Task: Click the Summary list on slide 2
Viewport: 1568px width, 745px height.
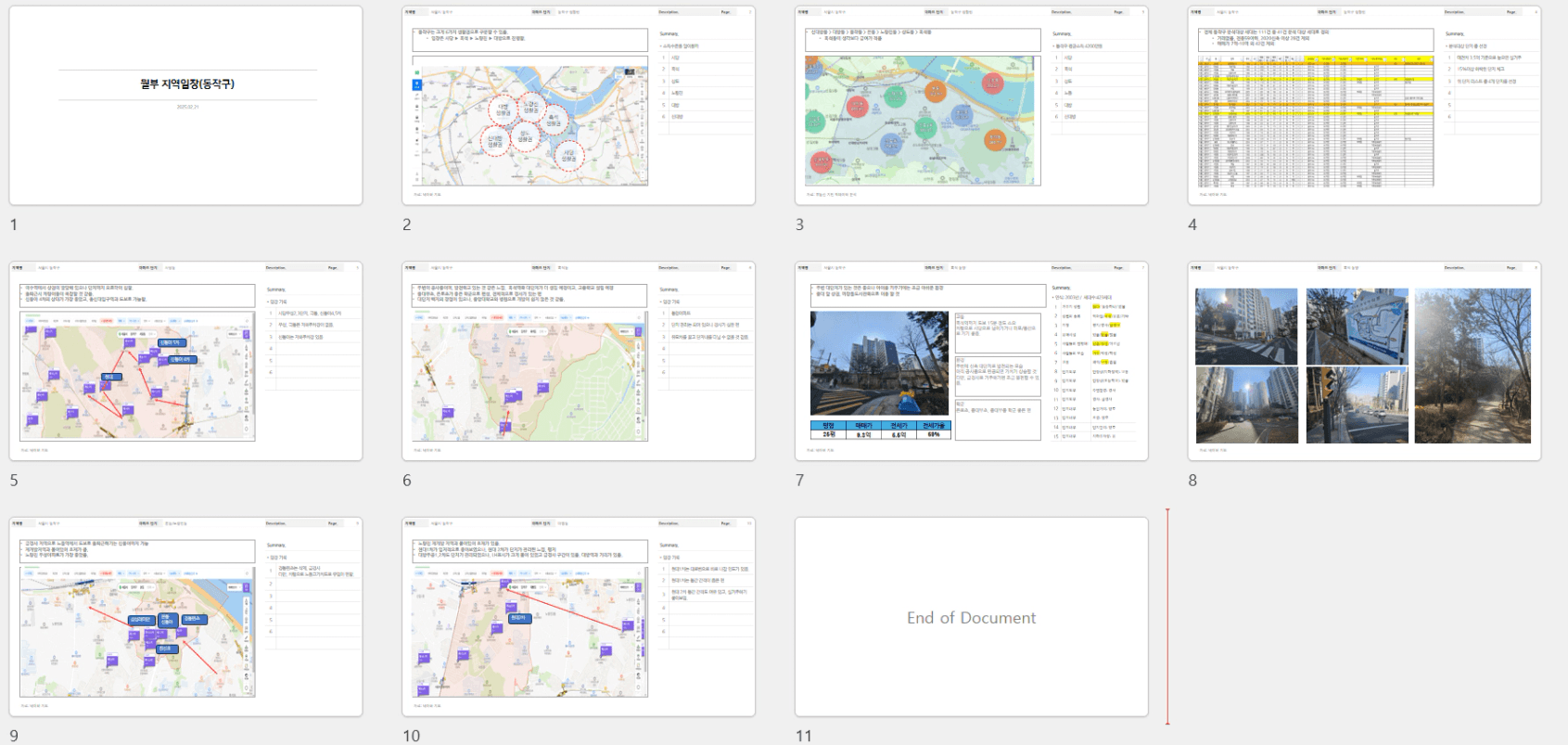Action: [705, 82]
